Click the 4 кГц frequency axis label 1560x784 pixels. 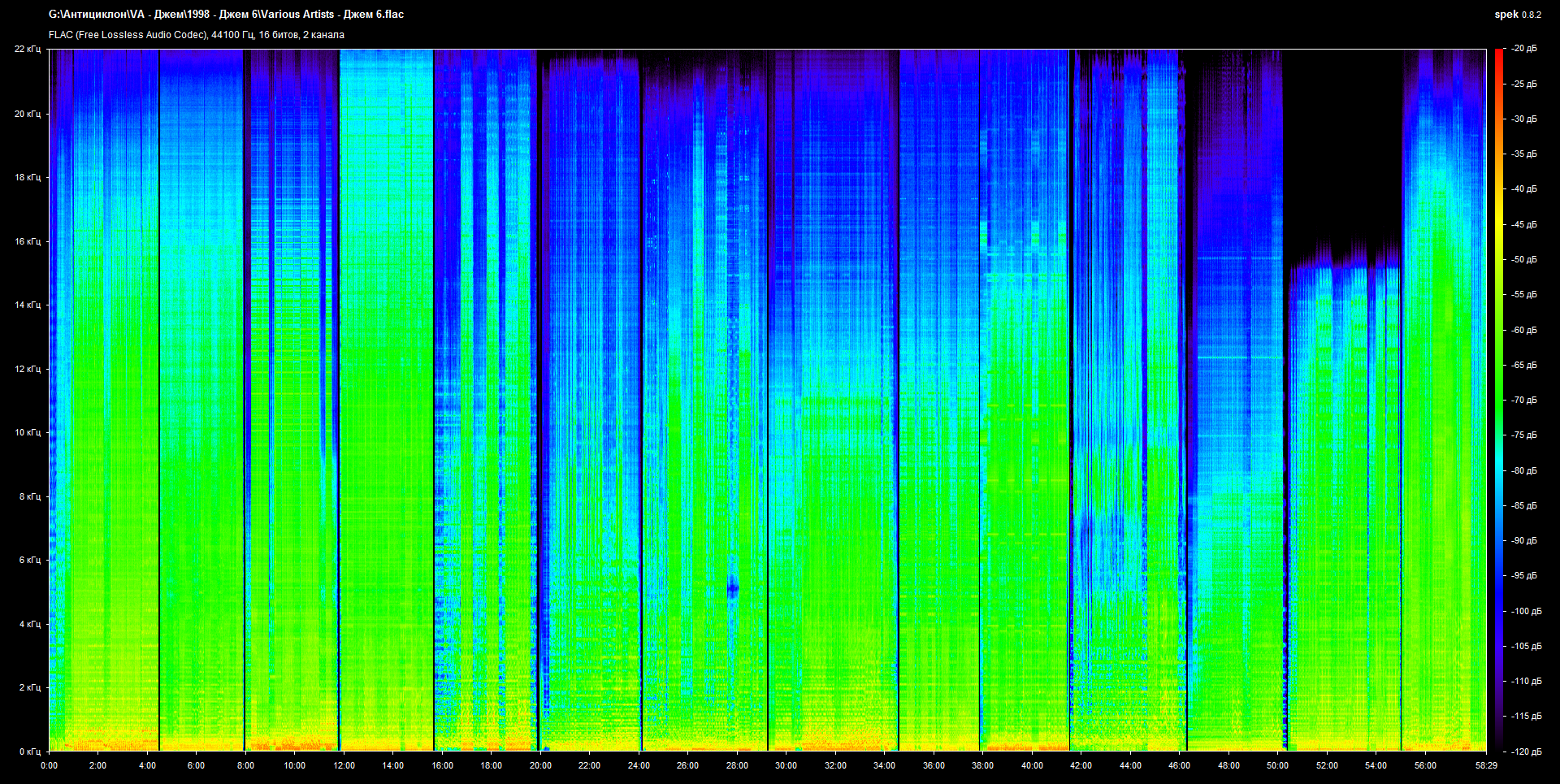pos(29,624)
